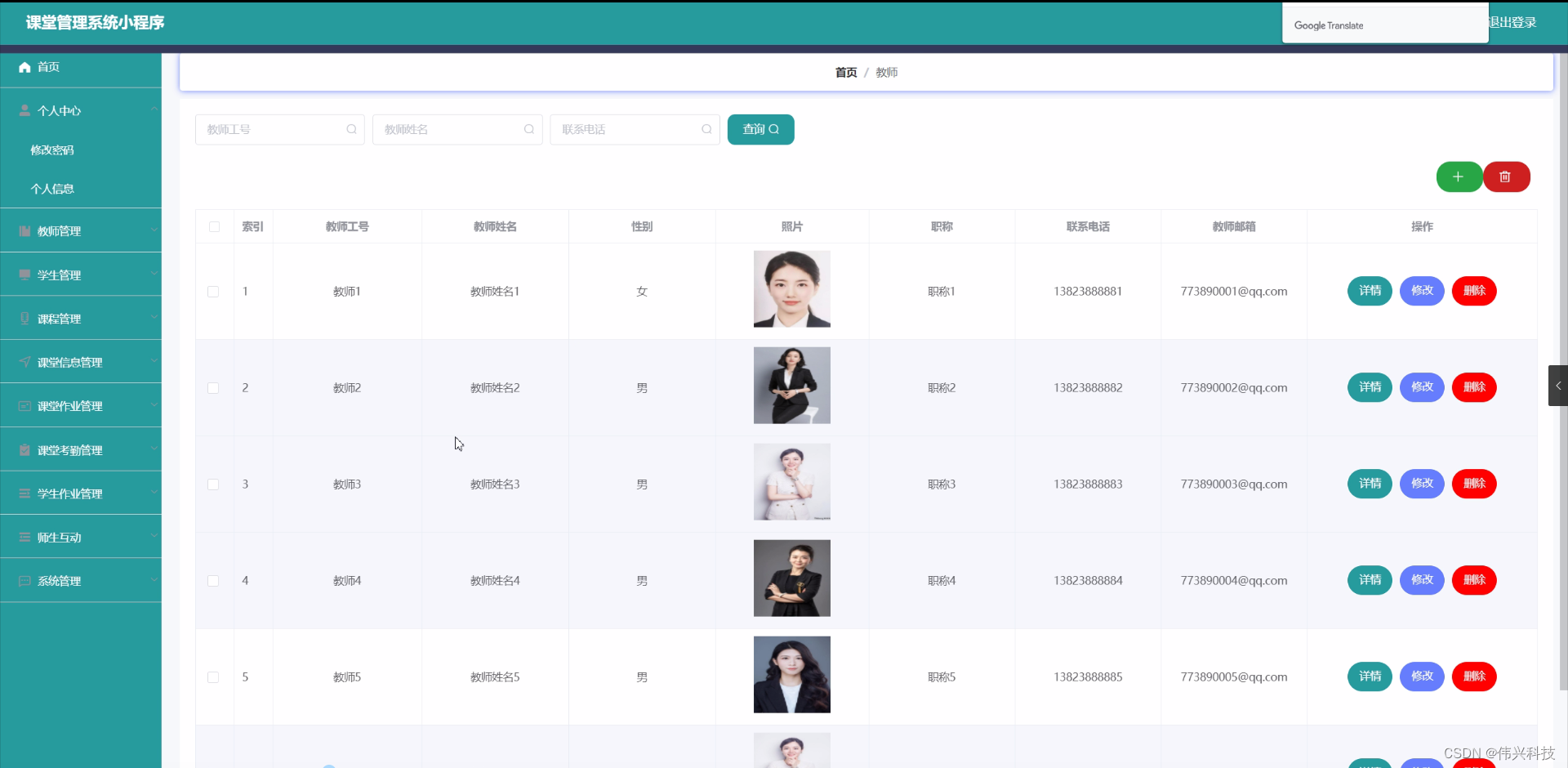Toggle the select-all checkbox in table header
The image size is (1568, 768).
pyautogui.click(x=213, y=226)
